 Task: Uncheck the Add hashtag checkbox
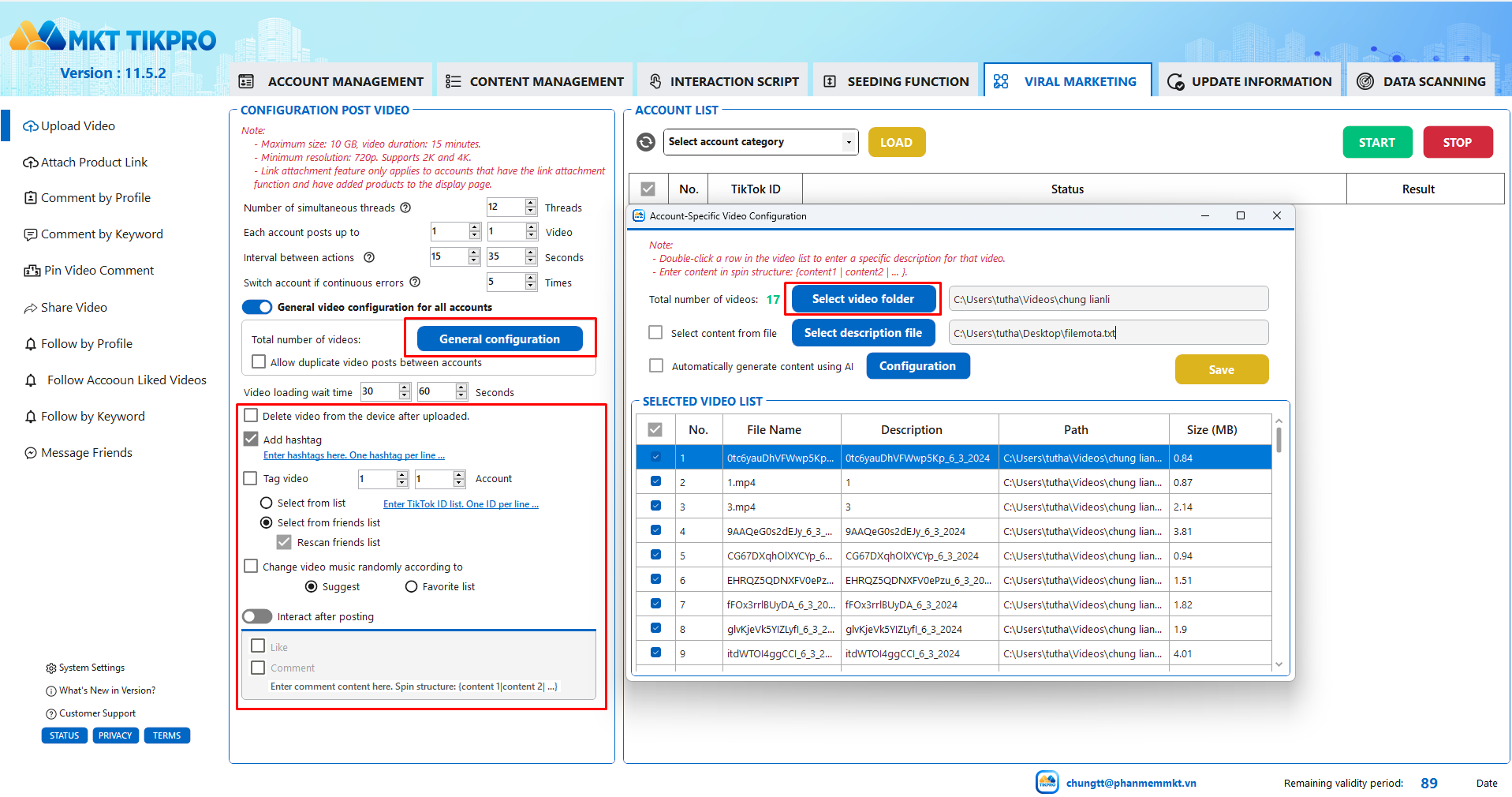(251, 439)
